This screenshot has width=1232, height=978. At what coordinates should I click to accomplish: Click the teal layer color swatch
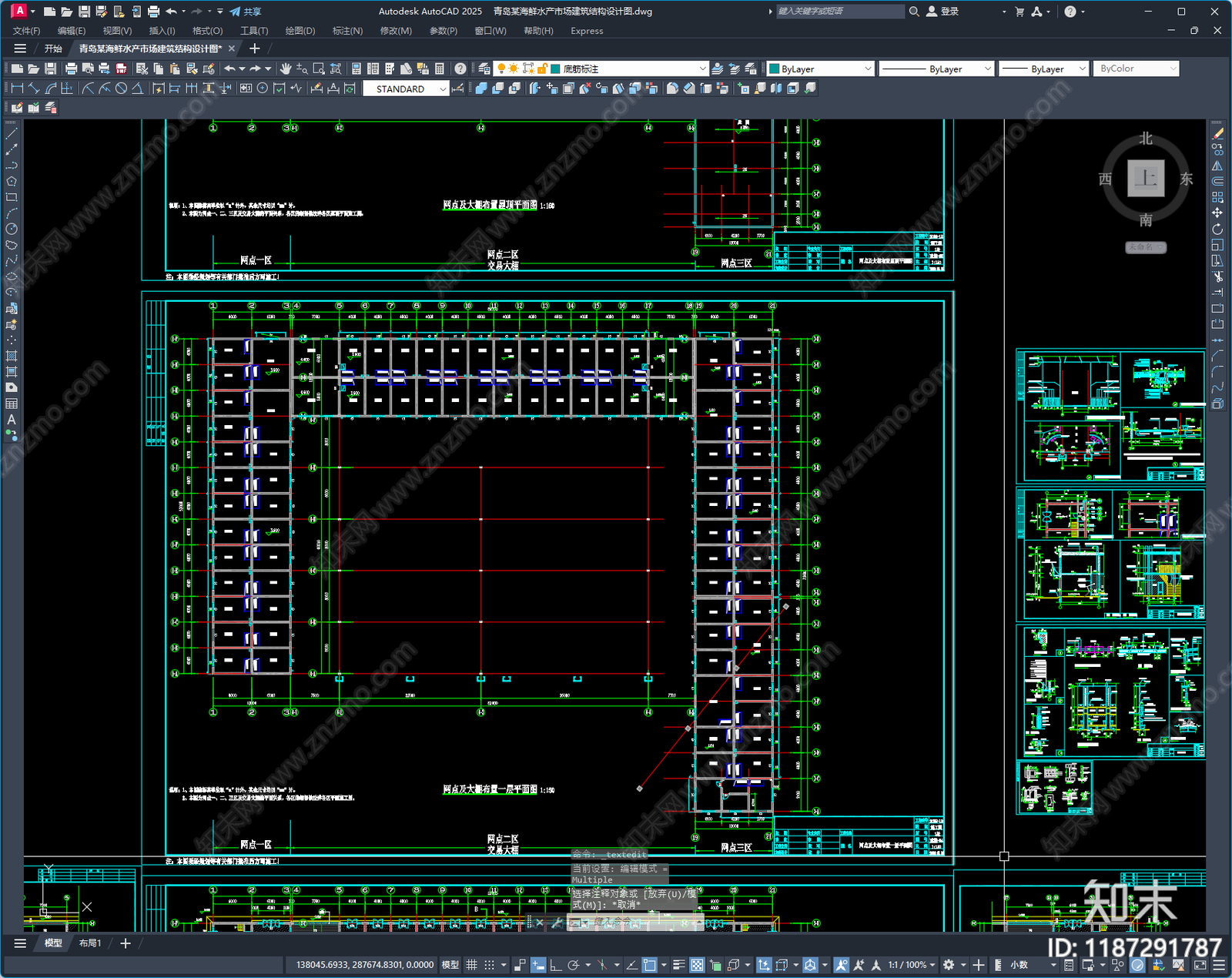(x=556, y=69)
